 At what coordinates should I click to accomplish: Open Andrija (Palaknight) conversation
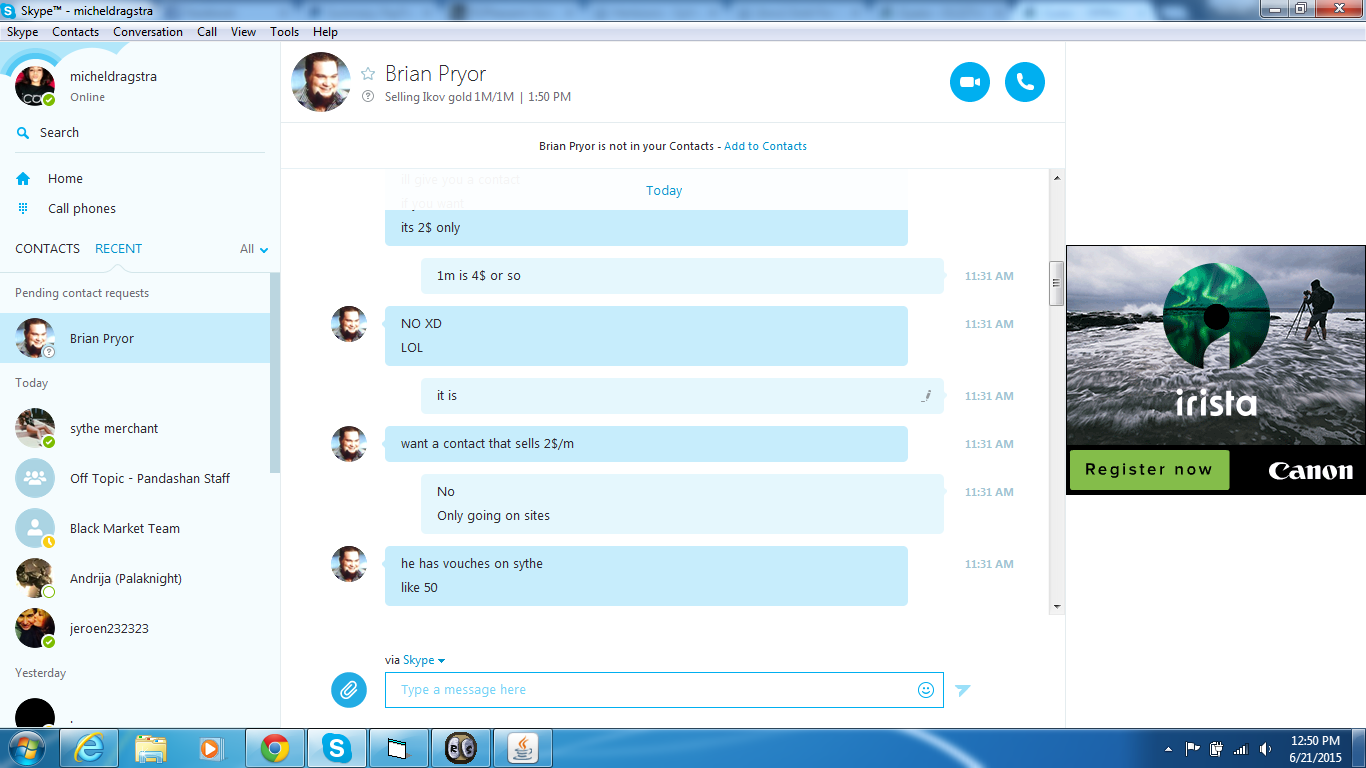[135, 578]
